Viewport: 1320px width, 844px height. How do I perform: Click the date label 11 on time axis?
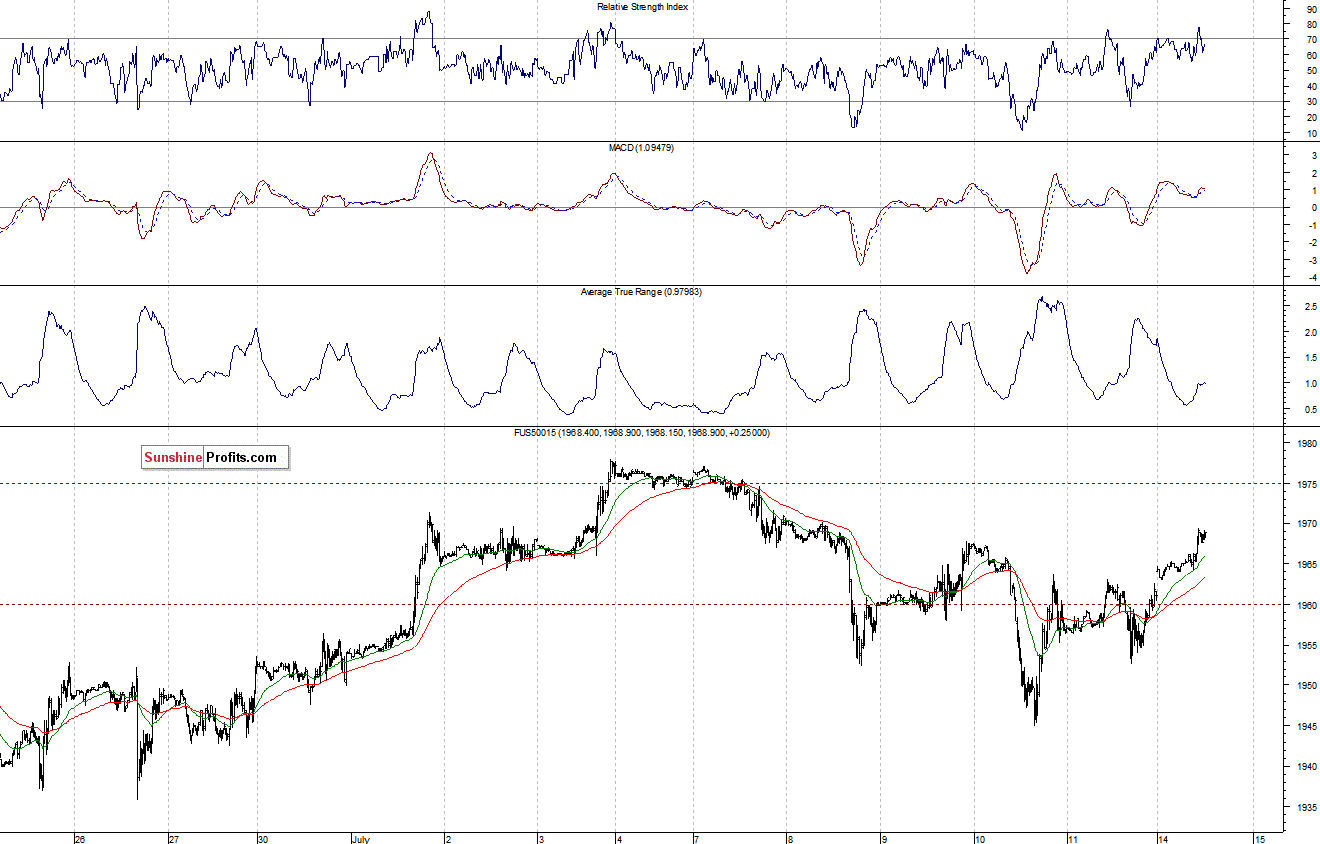tap(1071, 838)
